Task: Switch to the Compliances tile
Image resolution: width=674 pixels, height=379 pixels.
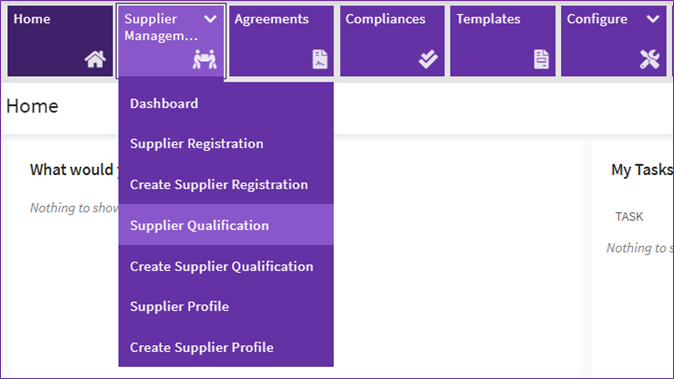Action: (x=392, y=41)
